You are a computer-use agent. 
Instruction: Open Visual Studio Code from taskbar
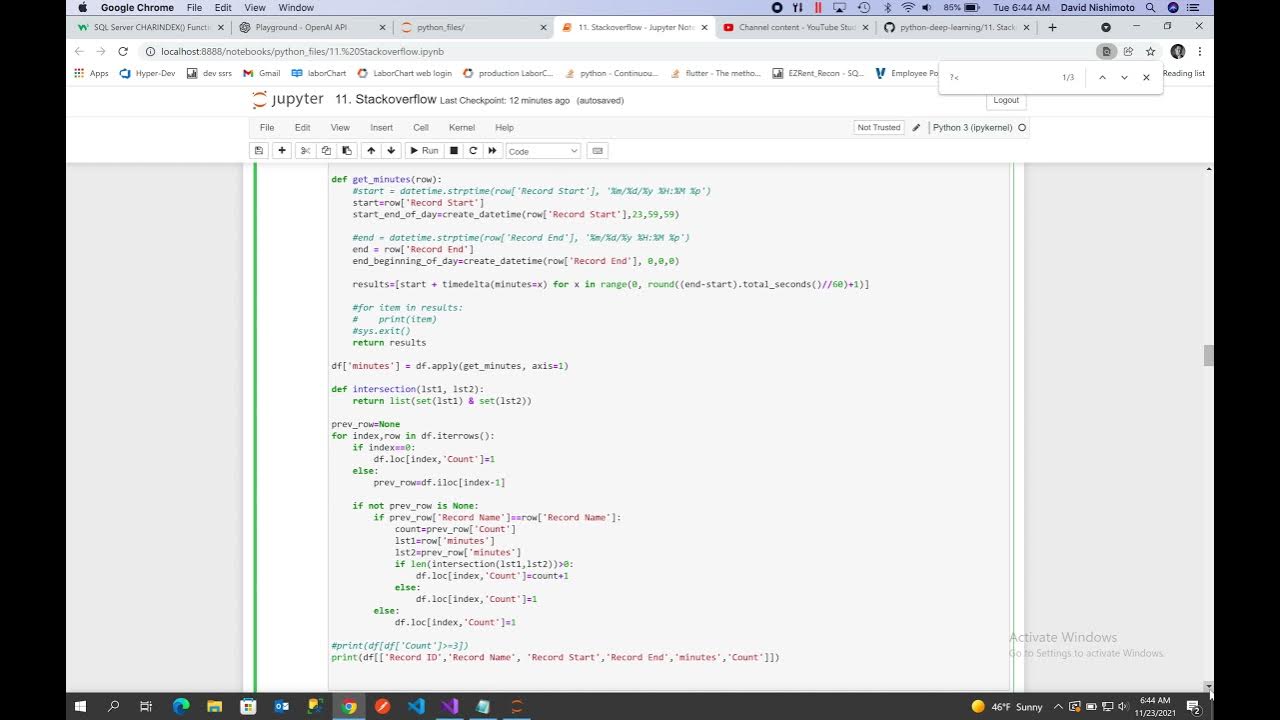tap(416, 706)
